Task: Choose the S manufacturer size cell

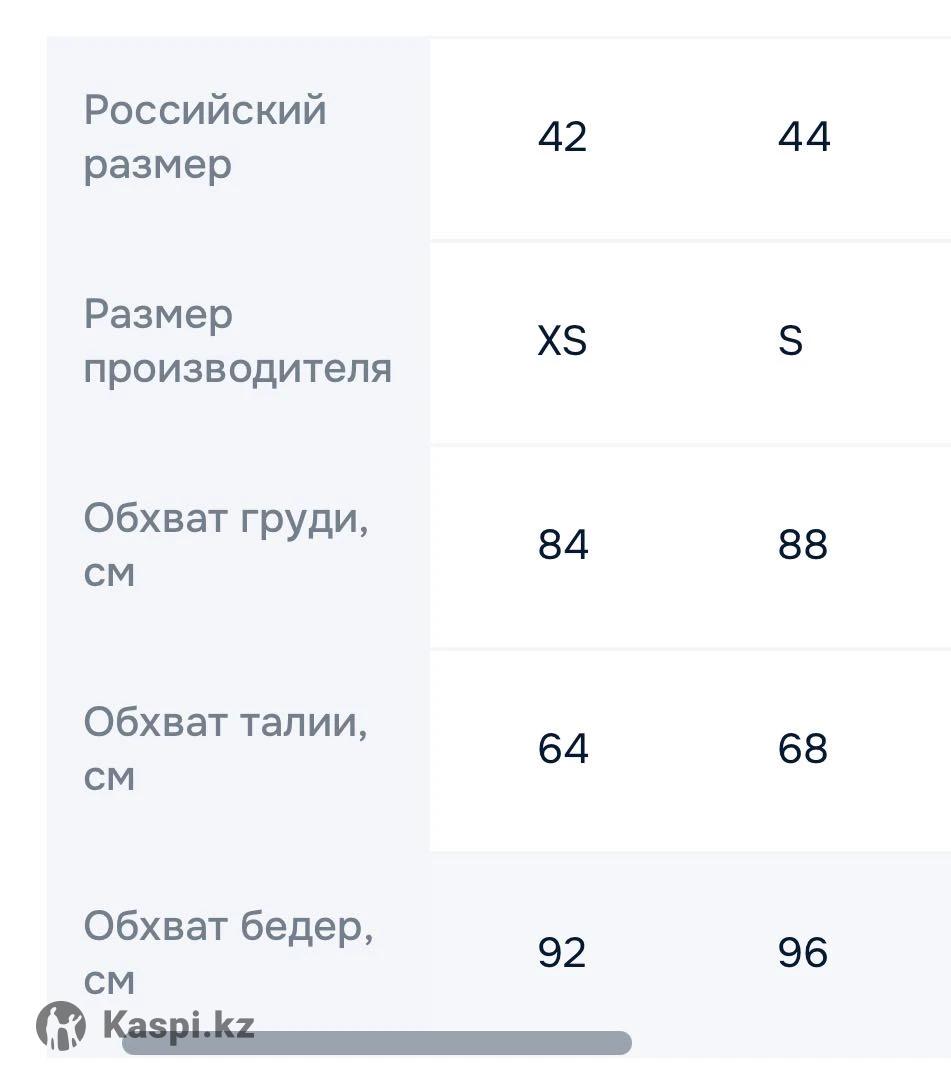Action: coord(790,342)
